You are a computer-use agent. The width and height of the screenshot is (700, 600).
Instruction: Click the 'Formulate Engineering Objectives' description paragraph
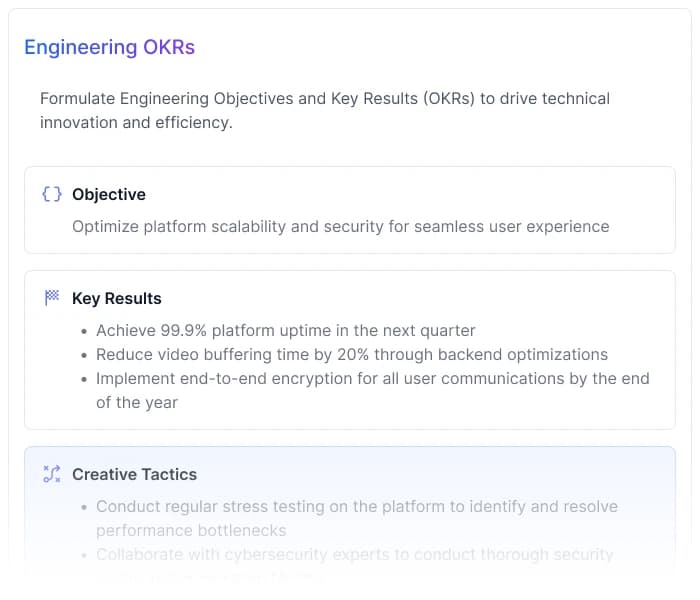coord(325,110)
